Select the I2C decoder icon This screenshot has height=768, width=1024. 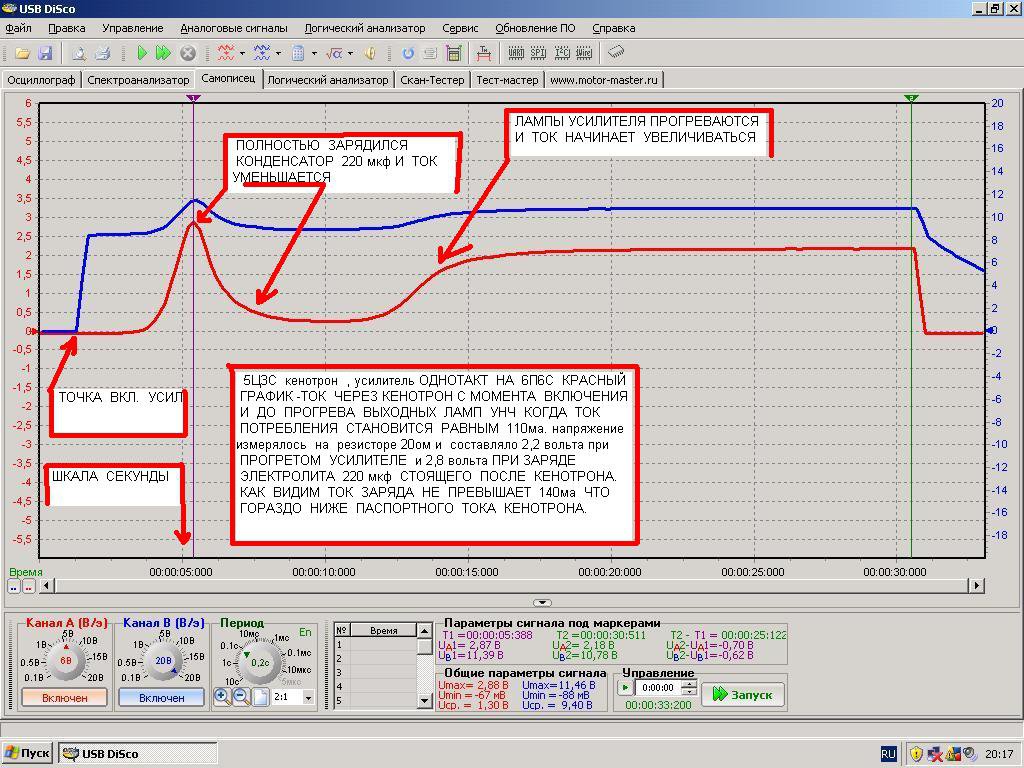click(562, 54)
